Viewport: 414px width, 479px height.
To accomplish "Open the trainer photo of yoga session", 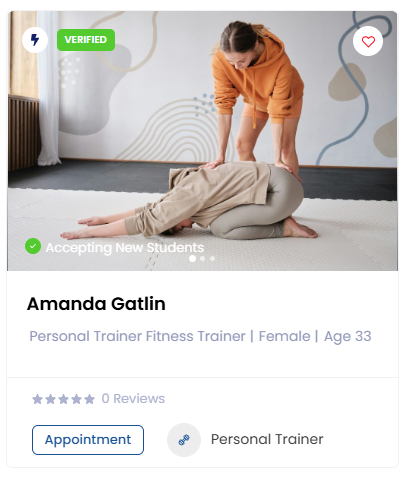I will point(202,141).
